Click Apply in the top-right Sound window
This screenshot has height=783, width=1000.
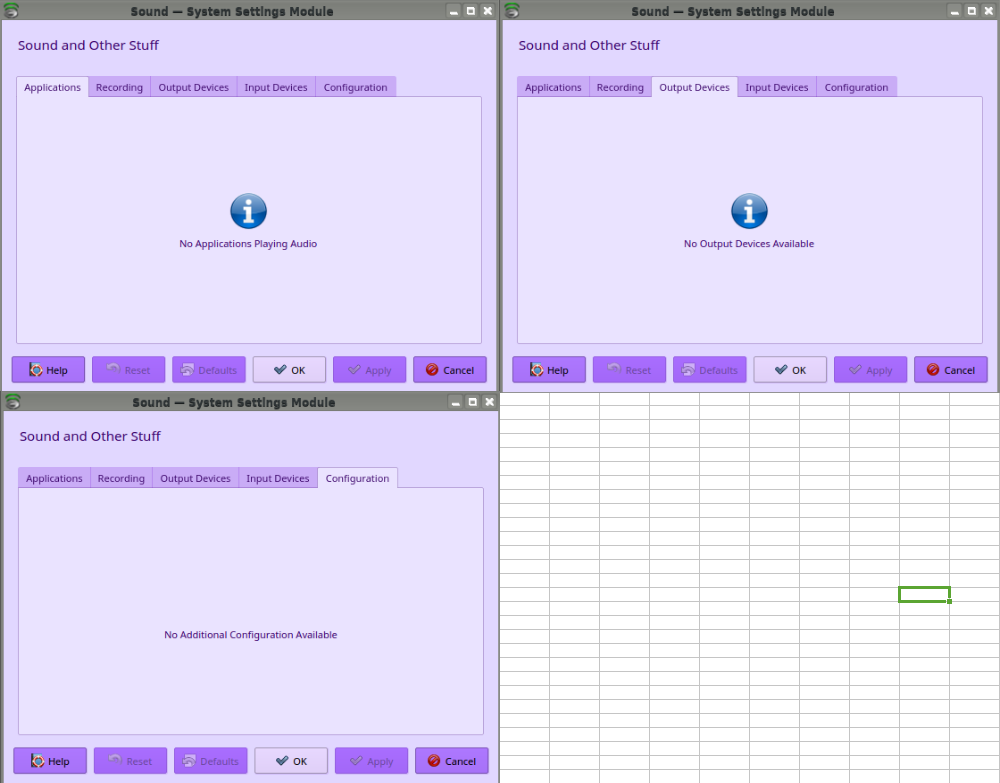[870, 370]
